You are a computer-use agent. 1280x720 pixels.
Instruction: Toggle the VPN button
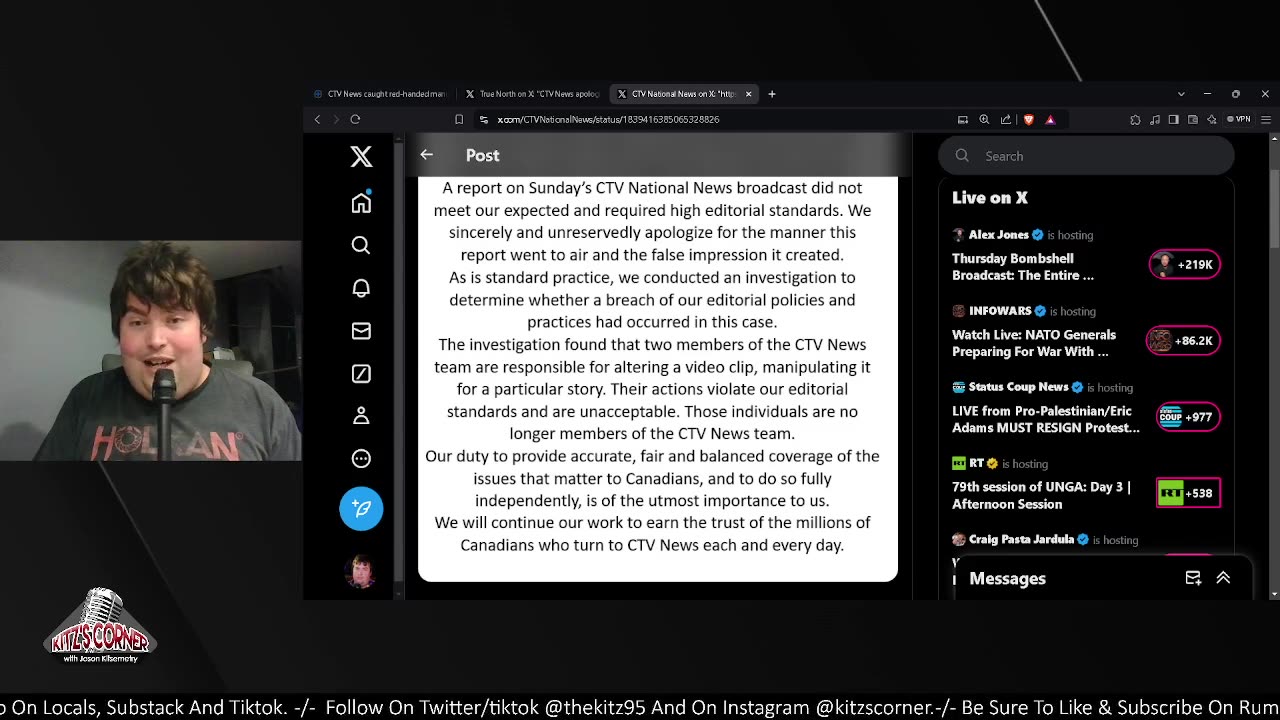[1240, 119]
